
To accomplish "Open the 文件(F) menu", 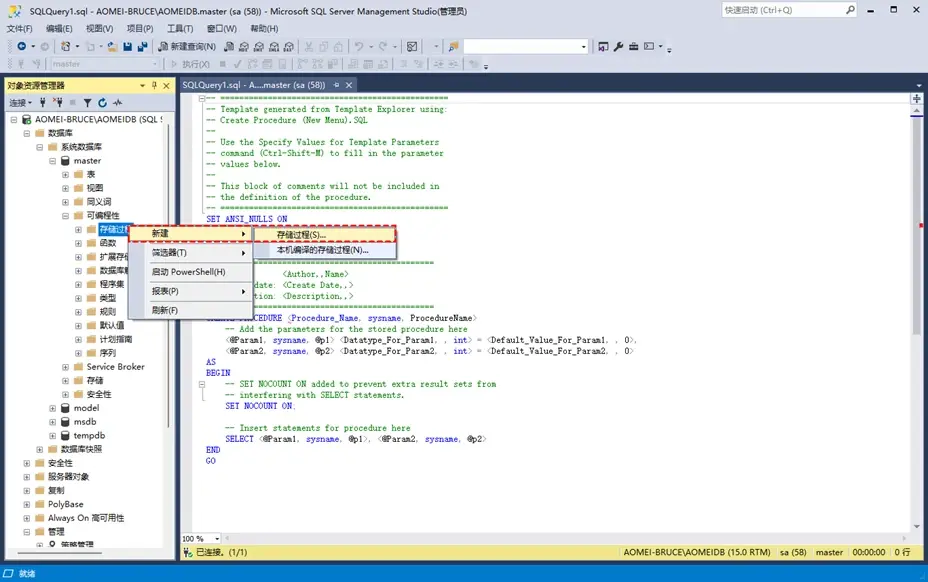I will (19, 28).
